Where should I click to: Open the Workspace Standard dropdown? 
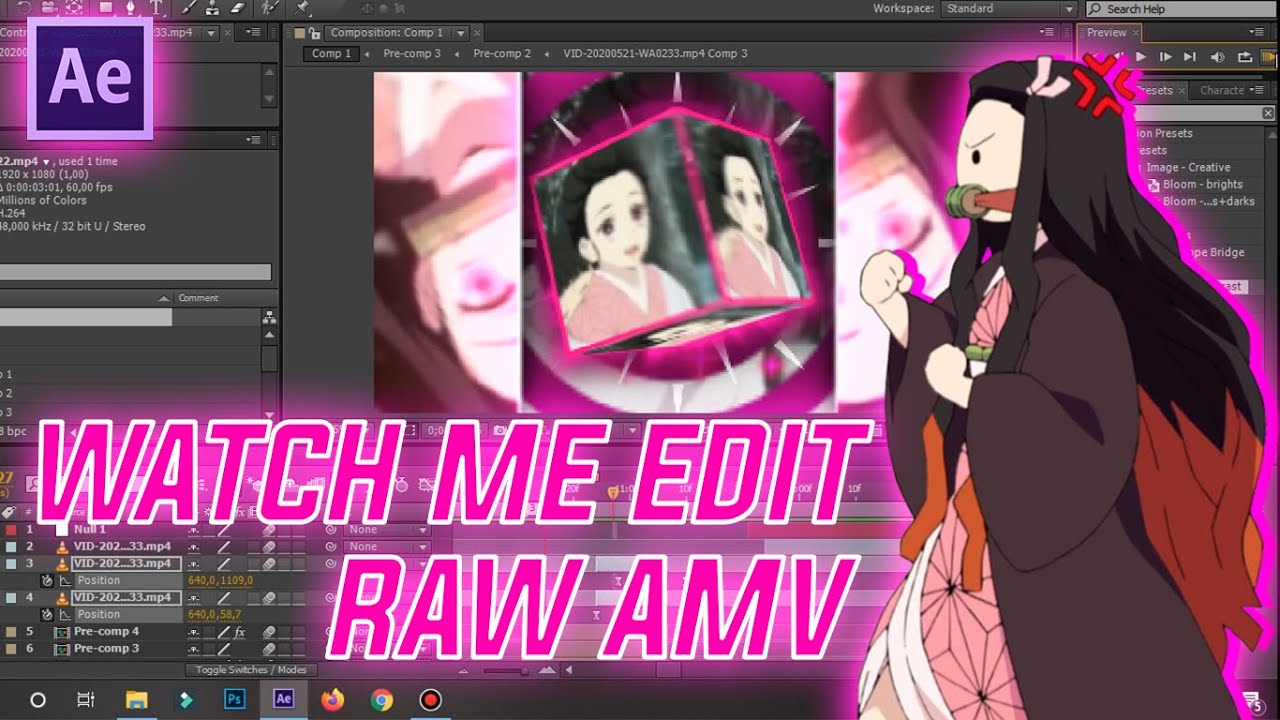pos(1008,9)
